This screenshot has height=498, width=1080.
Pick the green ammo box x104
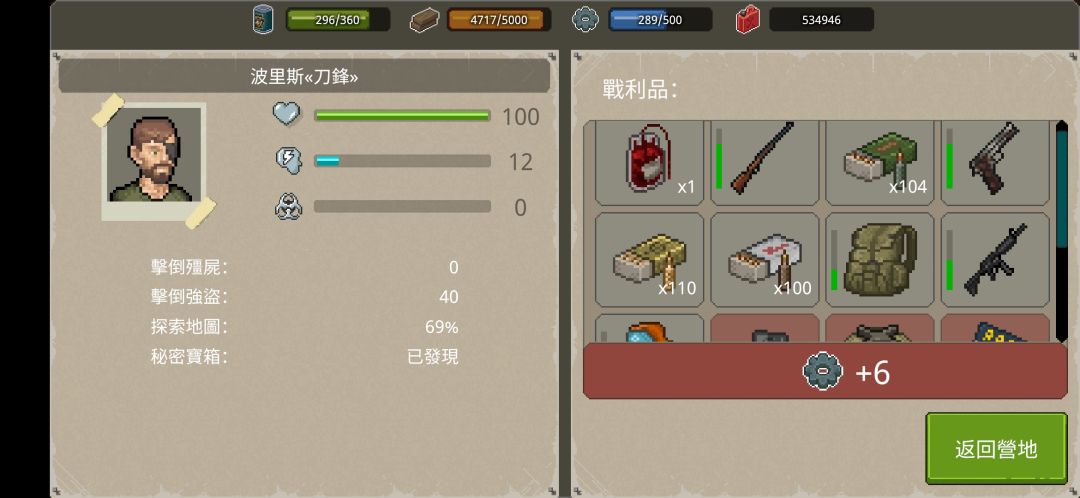pyautogui.click(x=880, y=163)
